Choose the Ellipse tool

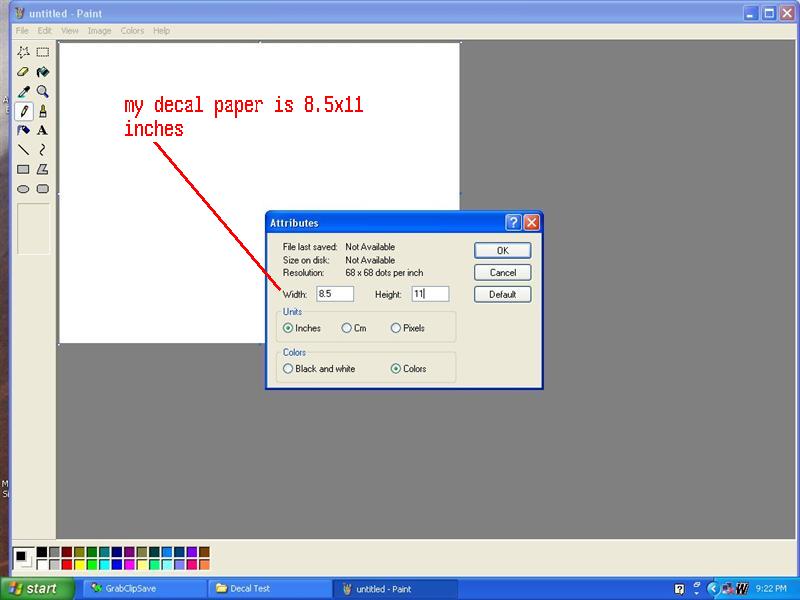click(23, 189)
